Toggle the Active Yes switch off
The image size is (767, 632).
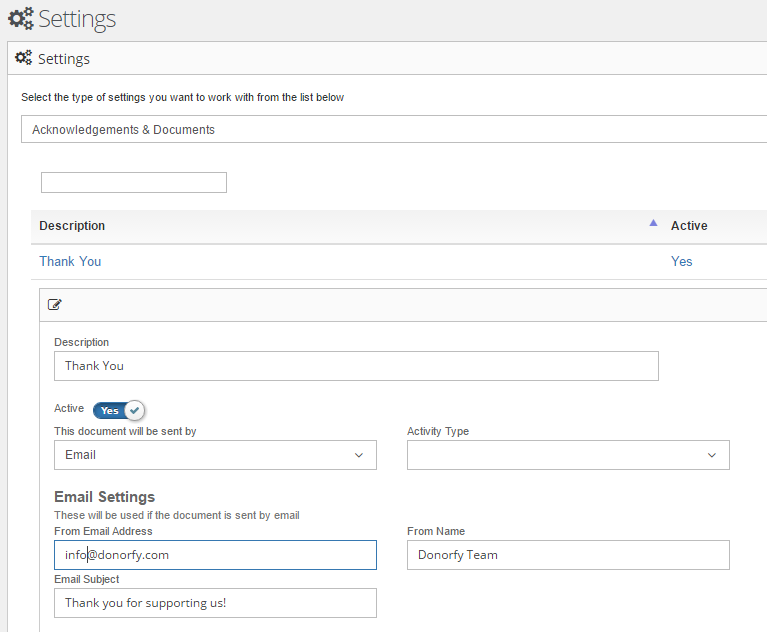click(119, 410)
